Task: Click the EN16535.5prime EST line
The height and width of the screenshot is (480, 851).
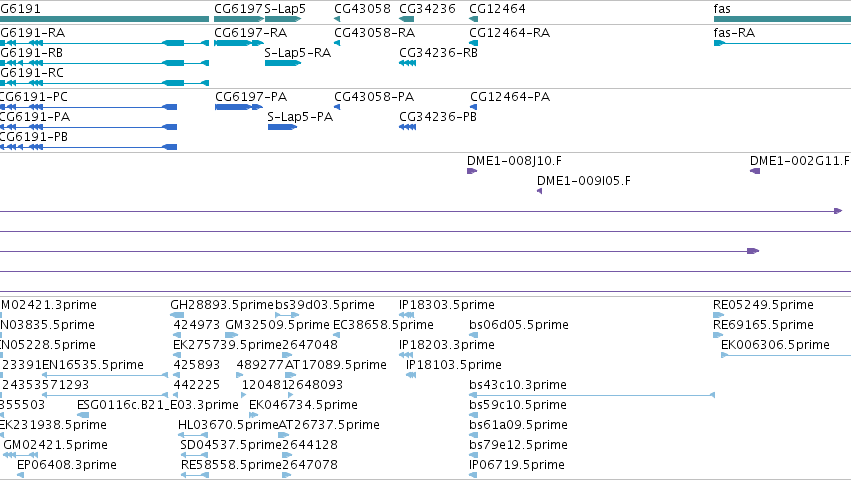Action: point(105,375)
